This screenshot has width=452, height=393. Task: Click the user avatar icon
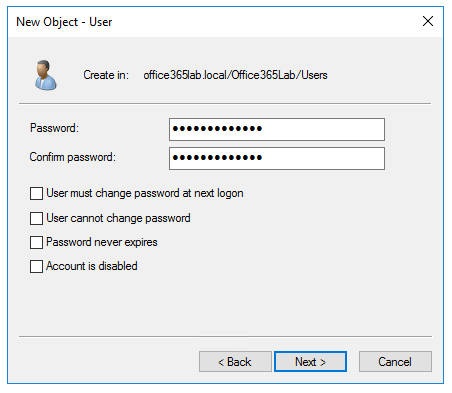(46, 75)
